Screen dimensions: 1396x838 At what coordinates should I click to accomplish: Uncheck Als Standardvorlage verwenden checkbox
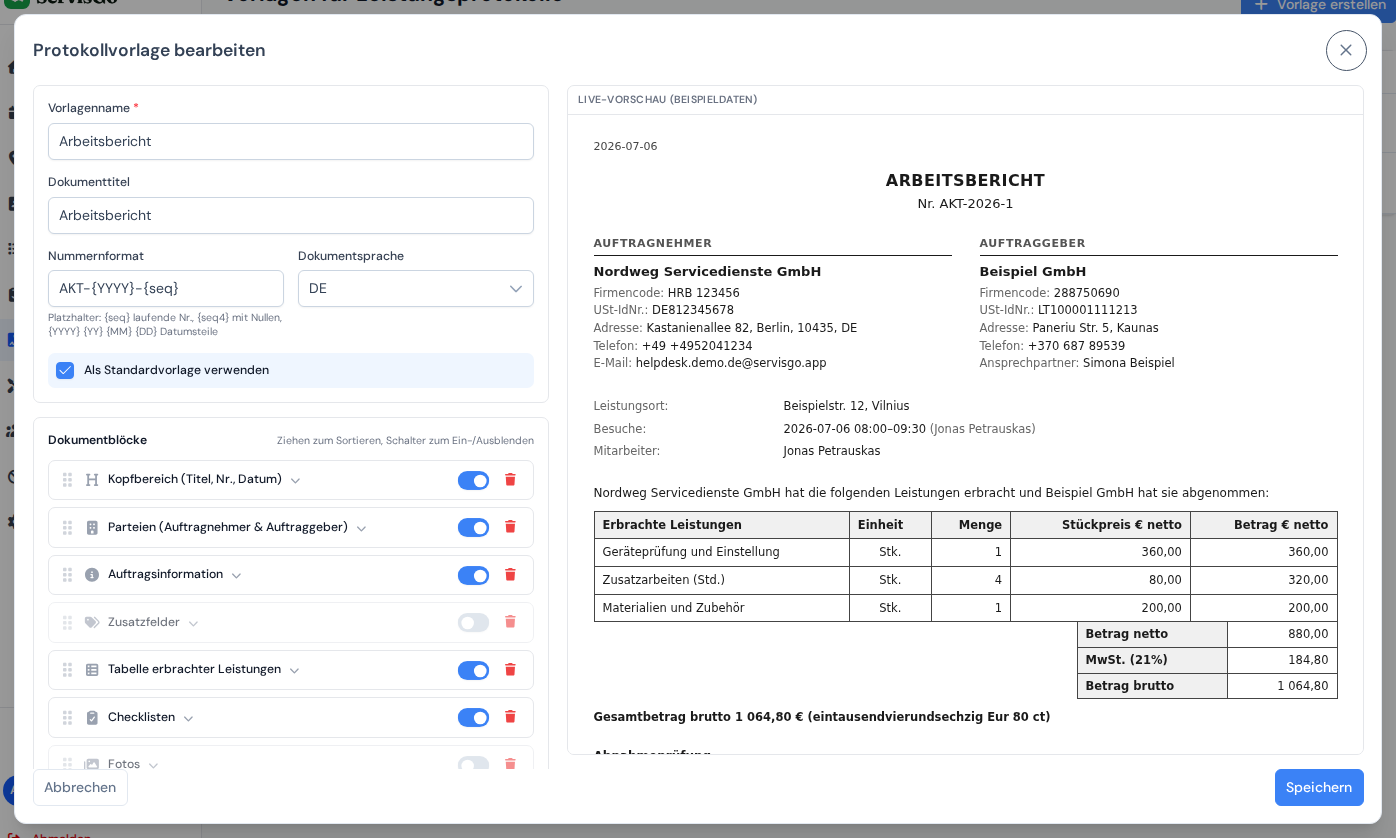(x=65, y=370)
